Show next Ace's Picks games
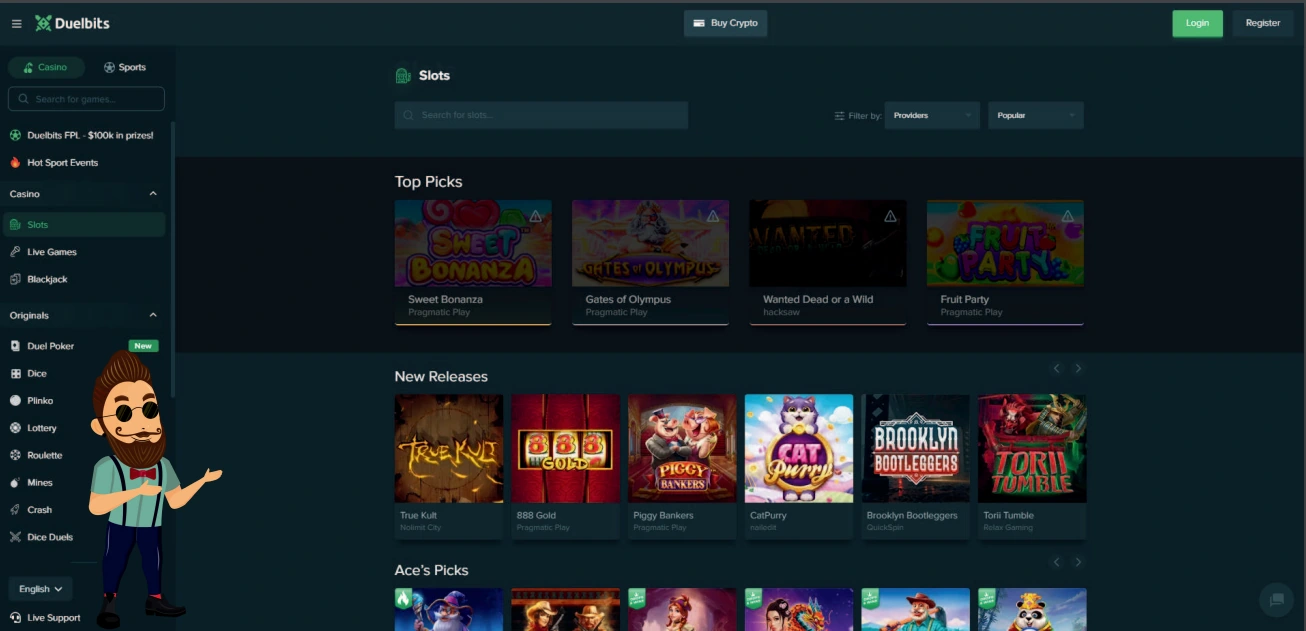This screenshot has height=631, width=1306. (1078, 562)
